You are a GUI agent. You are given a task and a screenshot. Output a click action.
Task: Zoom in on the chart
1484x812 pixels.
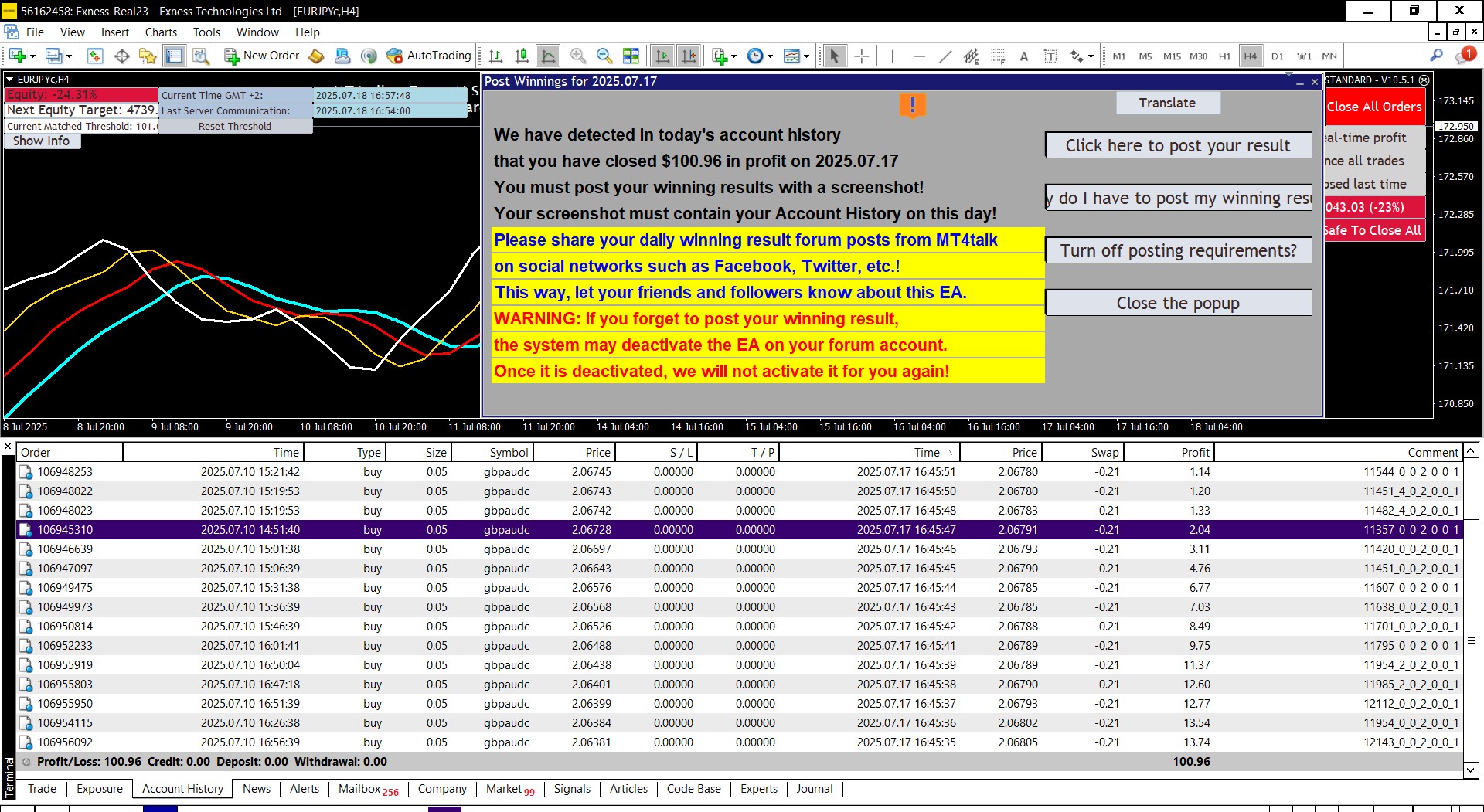pyautogui.click(x=577, y=56)
